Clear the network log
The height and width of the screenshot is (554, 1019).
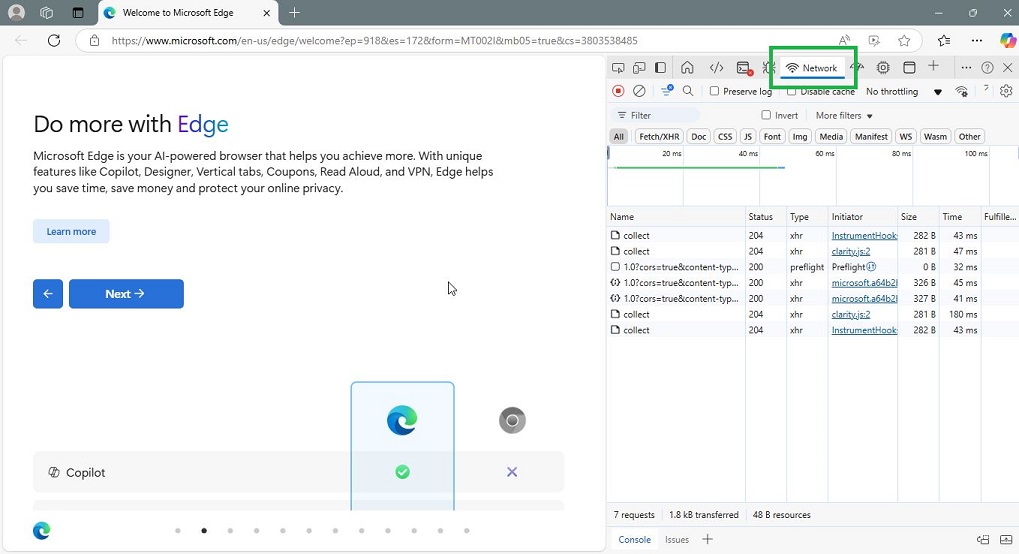pyautogui.click(x=639, y=91)
